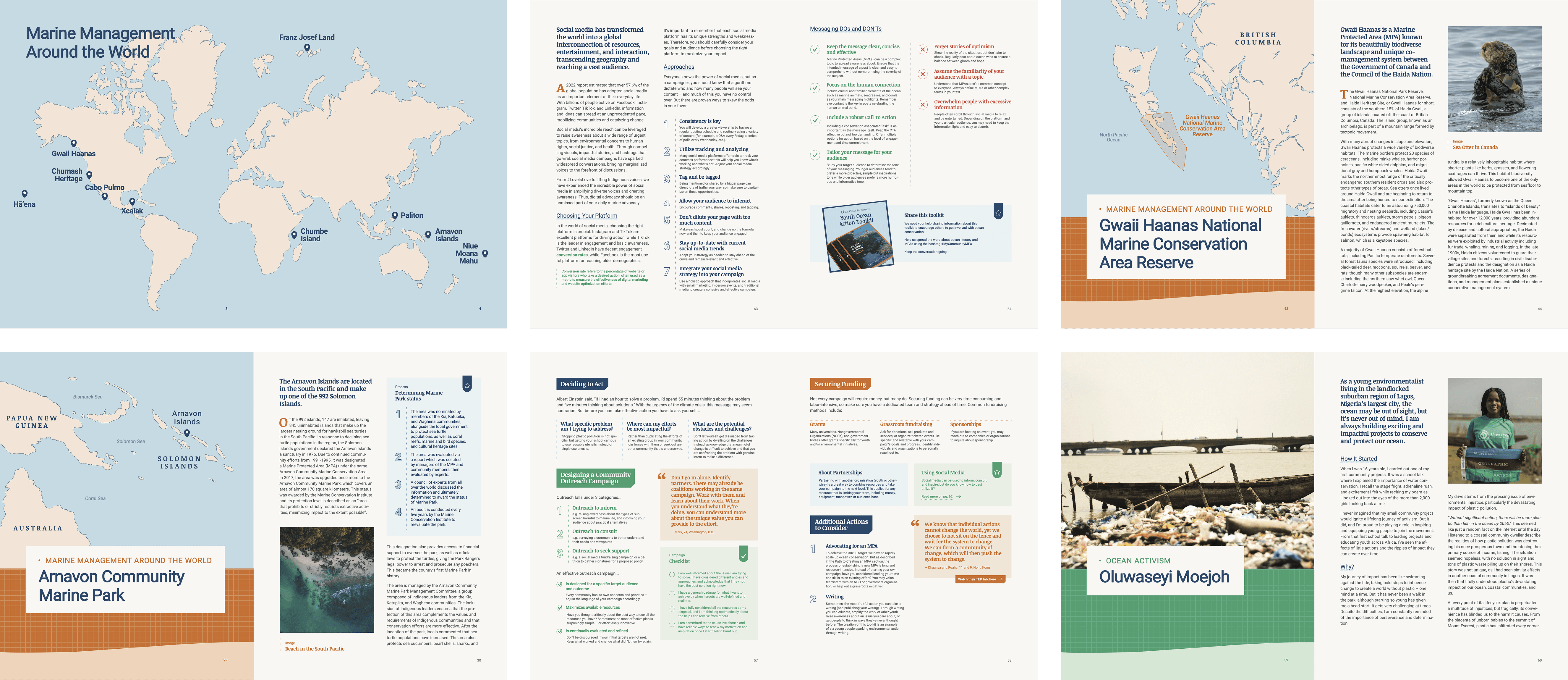Image resolution: width=1568 pixels, height=680 pixels.
Task: Click the Franz Josef Land map pin
Action: point(307,48)
